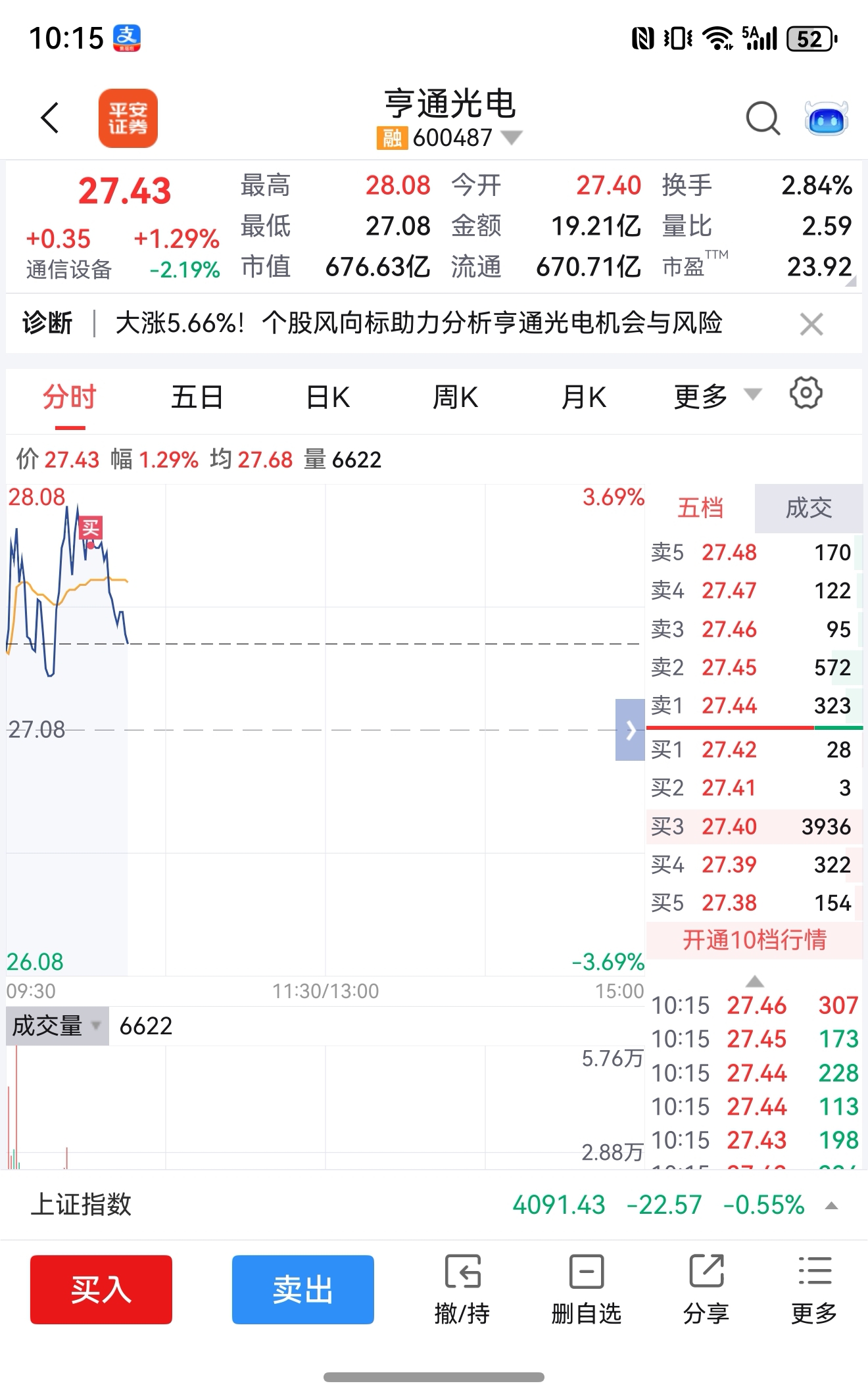Open the robot assistant icon
Screen dimensions: 868x1394
(x=827, y=119)
